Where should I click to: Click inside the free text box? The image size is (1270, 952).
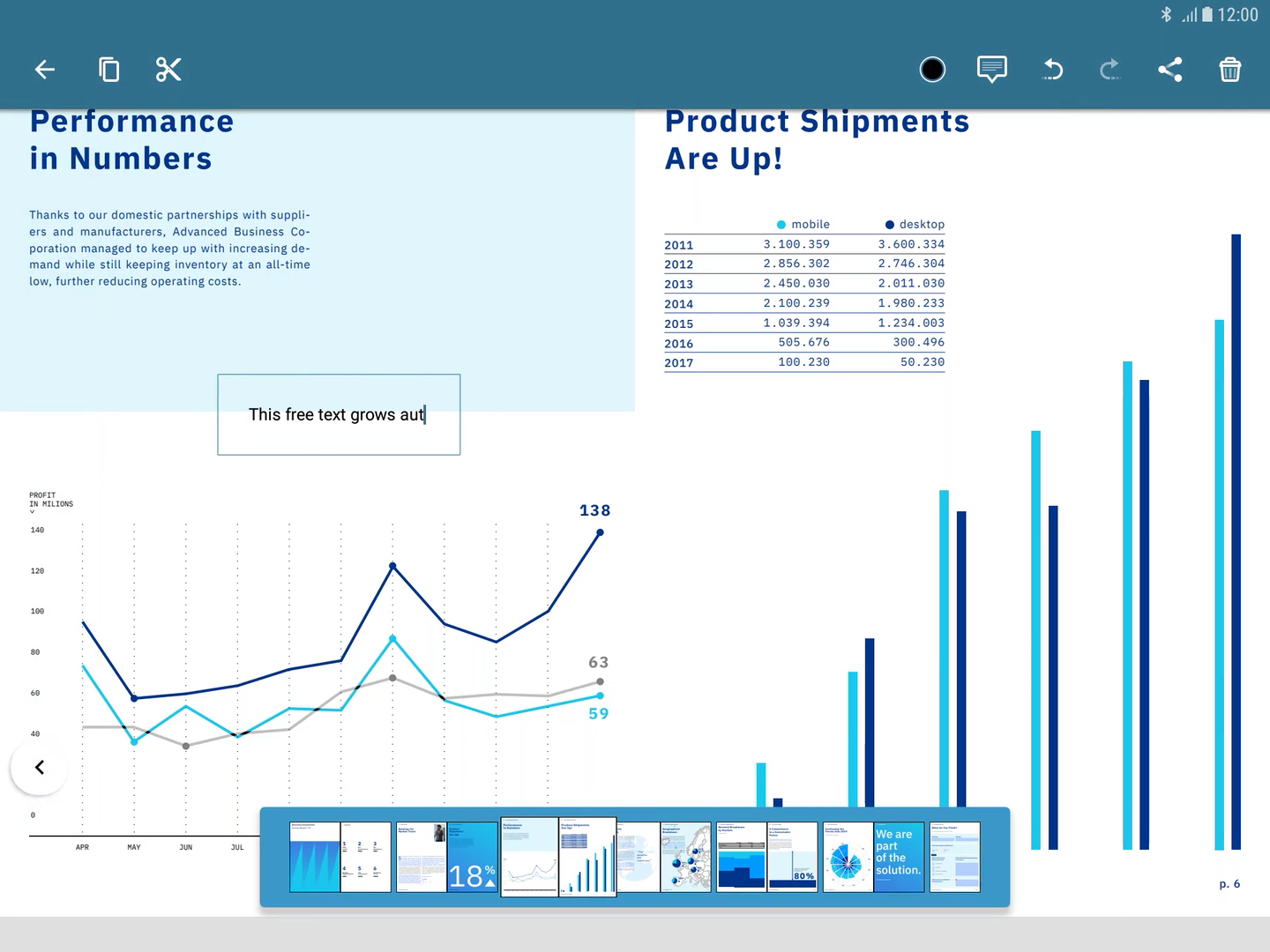pos(339,414)
